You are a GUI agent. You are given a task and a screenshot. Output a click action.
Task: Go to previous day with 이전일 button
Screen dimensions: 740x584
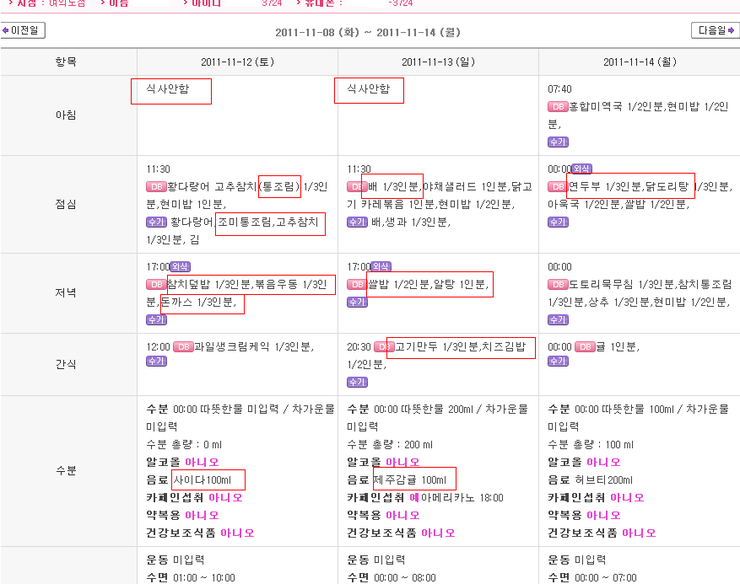coord(23,31)
